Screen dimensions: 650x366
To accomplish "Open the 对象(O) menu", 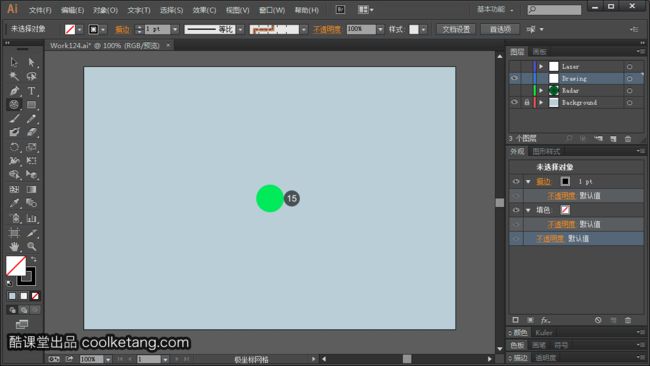I will coord(105,10).
